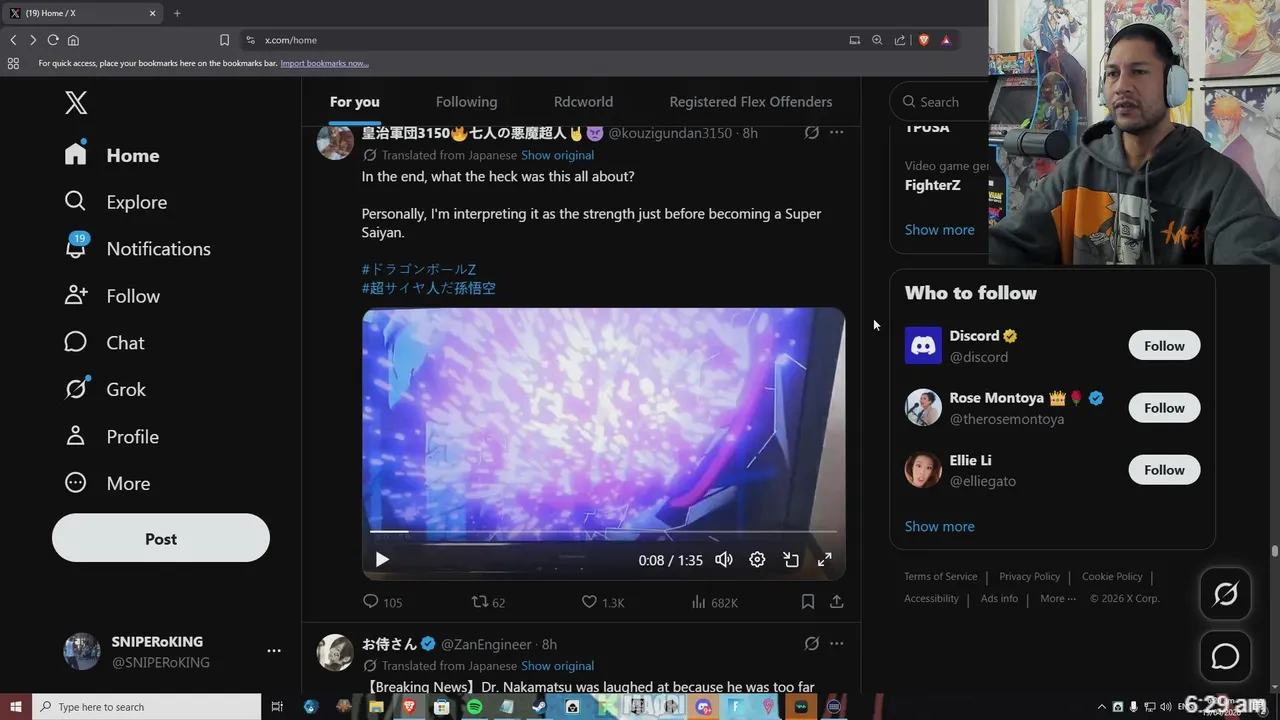Viewport: 1280px width, 720px height.
Task: Click Grok icon on kouzigundan3150 post
Action: (x=812, y=132)
